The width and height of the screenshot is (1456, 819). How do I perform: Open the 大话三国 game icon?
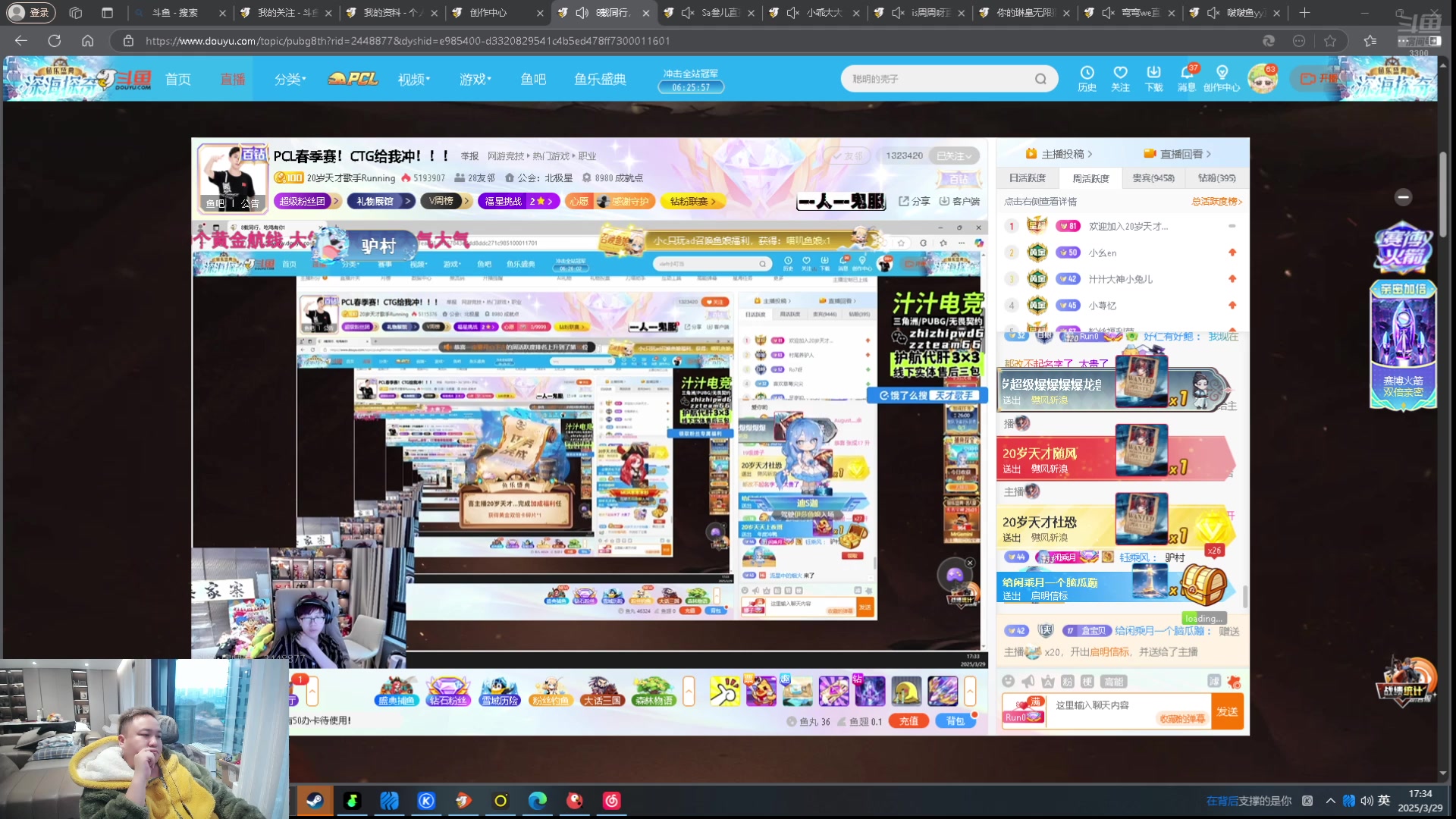pos(602,691)
